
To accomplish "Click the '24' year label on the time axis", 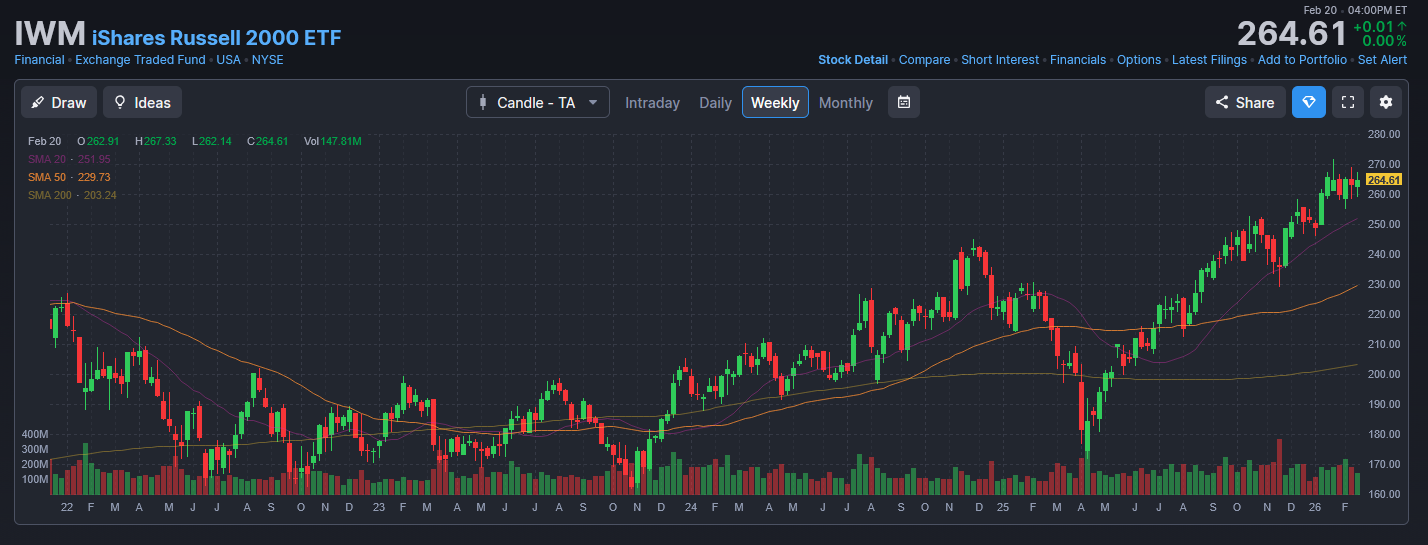I will pos(691,508).
